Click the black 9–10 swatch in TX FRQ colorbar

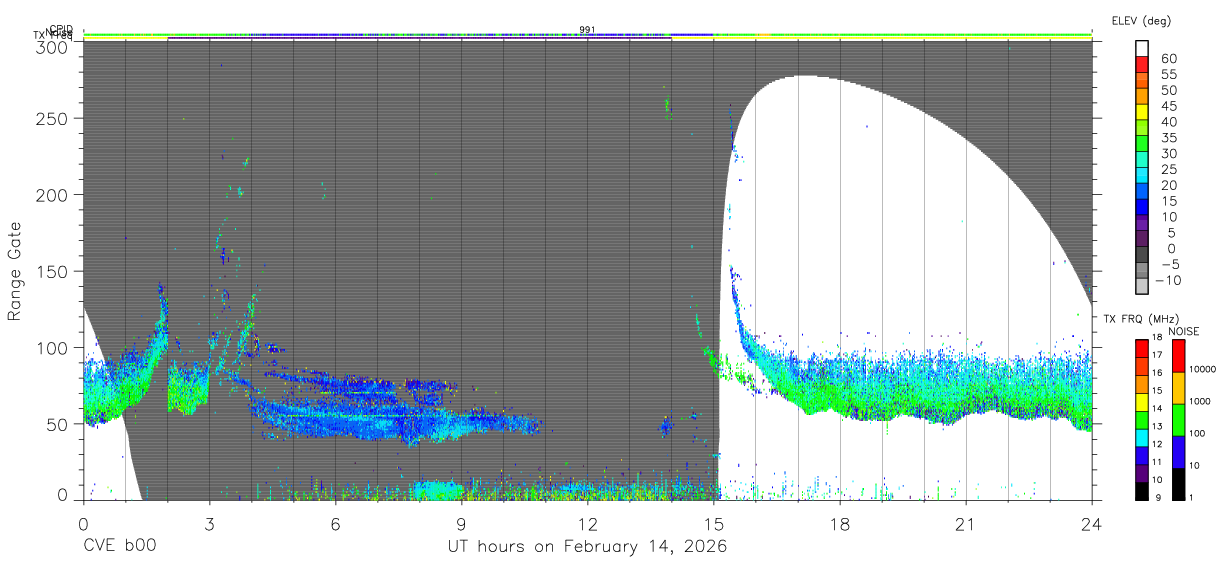pyautogui.click(x=1141, y=491)
